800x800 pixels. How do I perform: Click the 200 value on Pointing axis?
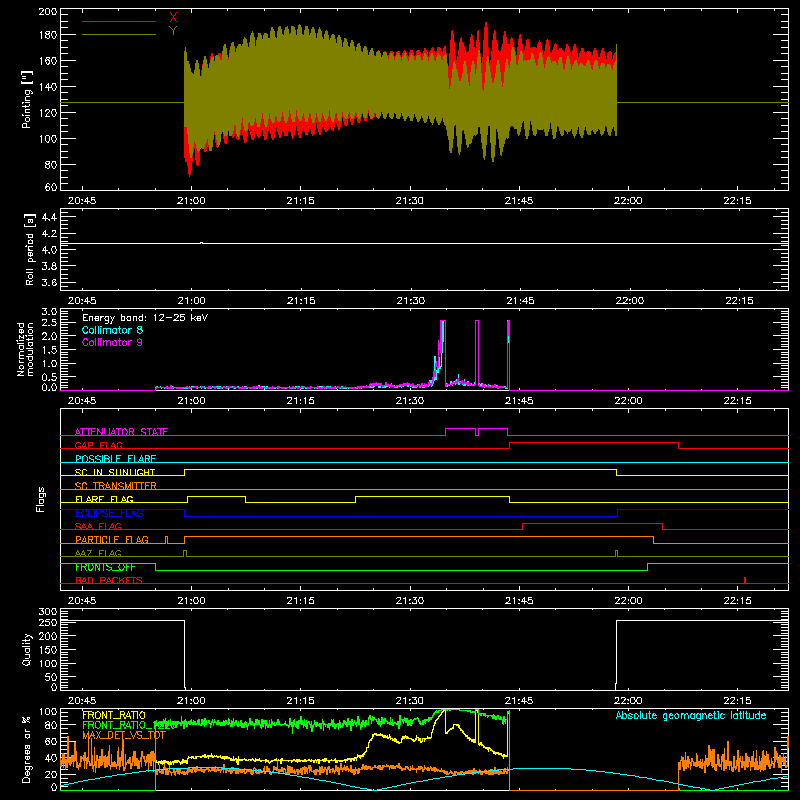(47, 11)
